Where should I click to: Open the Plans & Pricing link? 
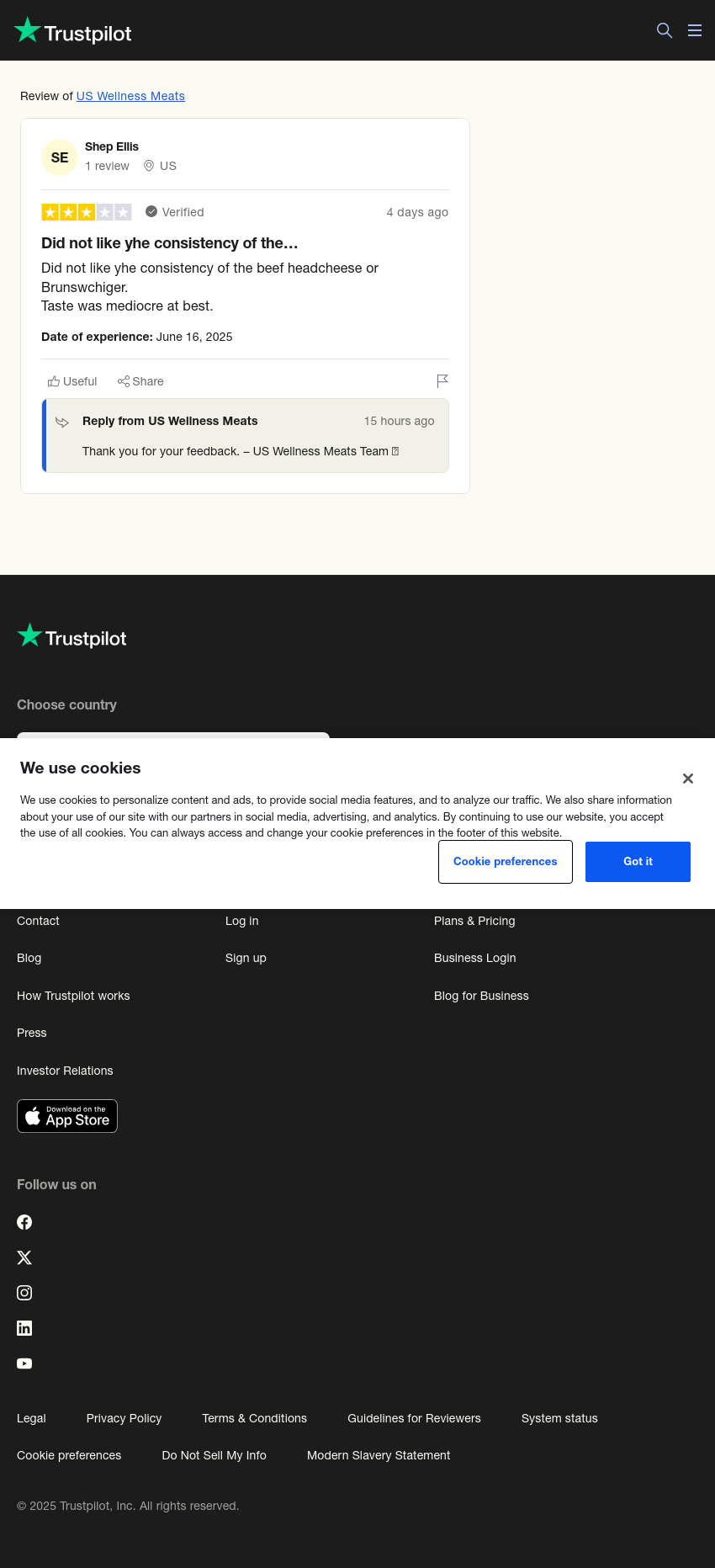tap(474, 921)
